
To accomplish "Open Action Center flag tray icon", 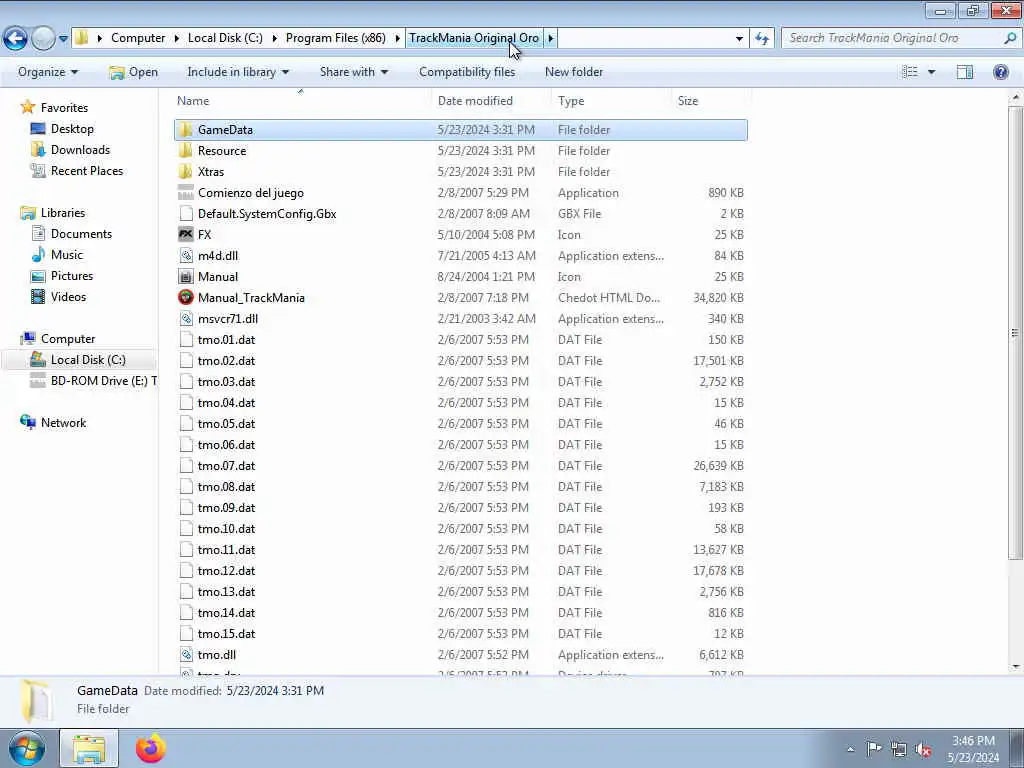I will click(x=874, y=749).
